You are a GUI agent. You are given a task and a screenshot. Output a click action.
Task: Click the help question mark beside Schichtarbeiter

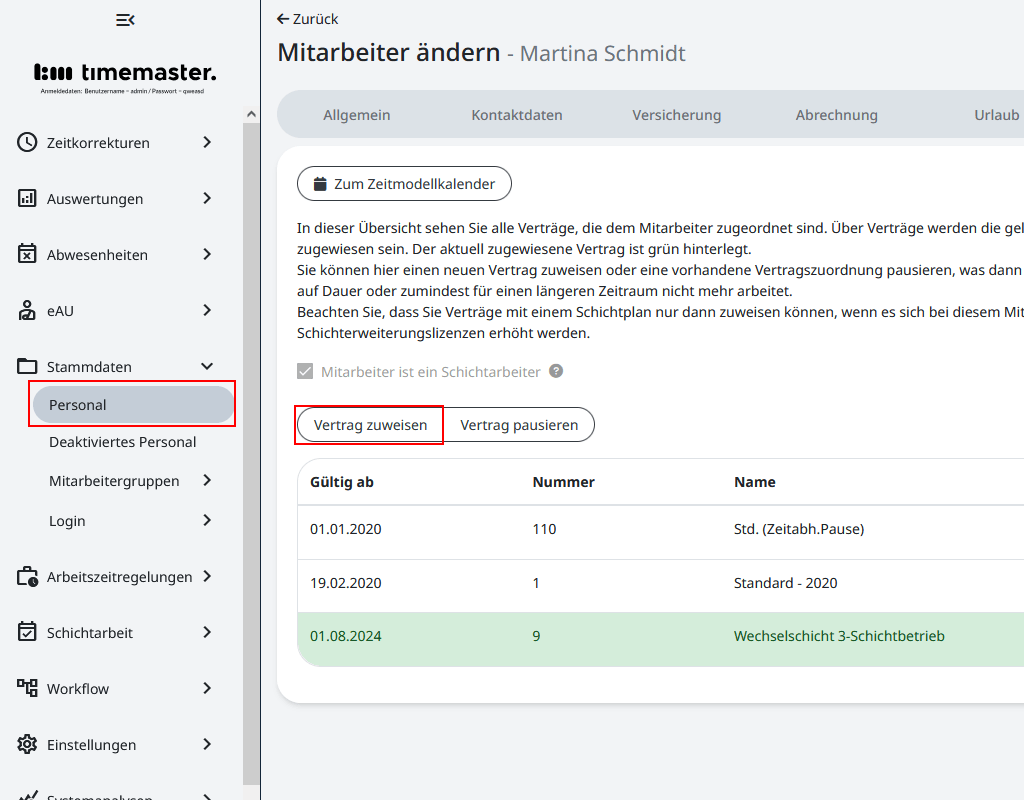(556, 371)
